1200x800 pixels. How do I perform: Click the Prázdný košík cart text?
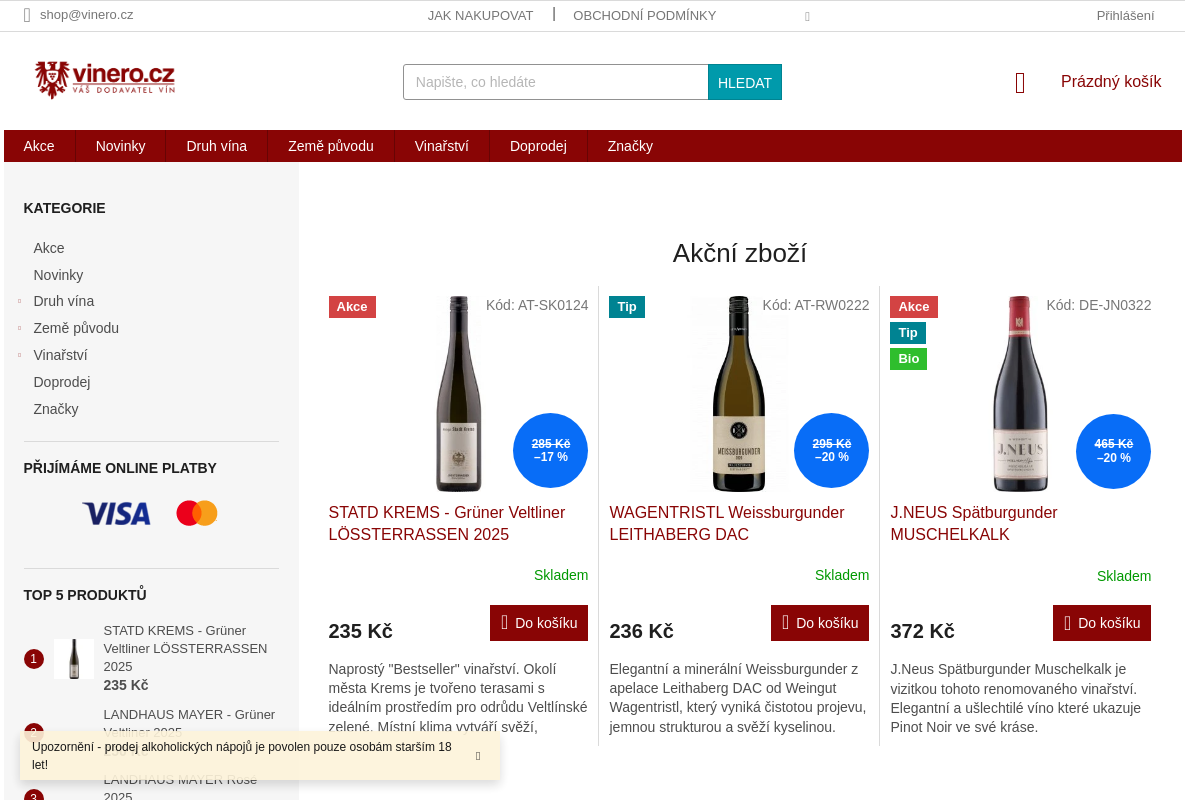pos(1111,82)
